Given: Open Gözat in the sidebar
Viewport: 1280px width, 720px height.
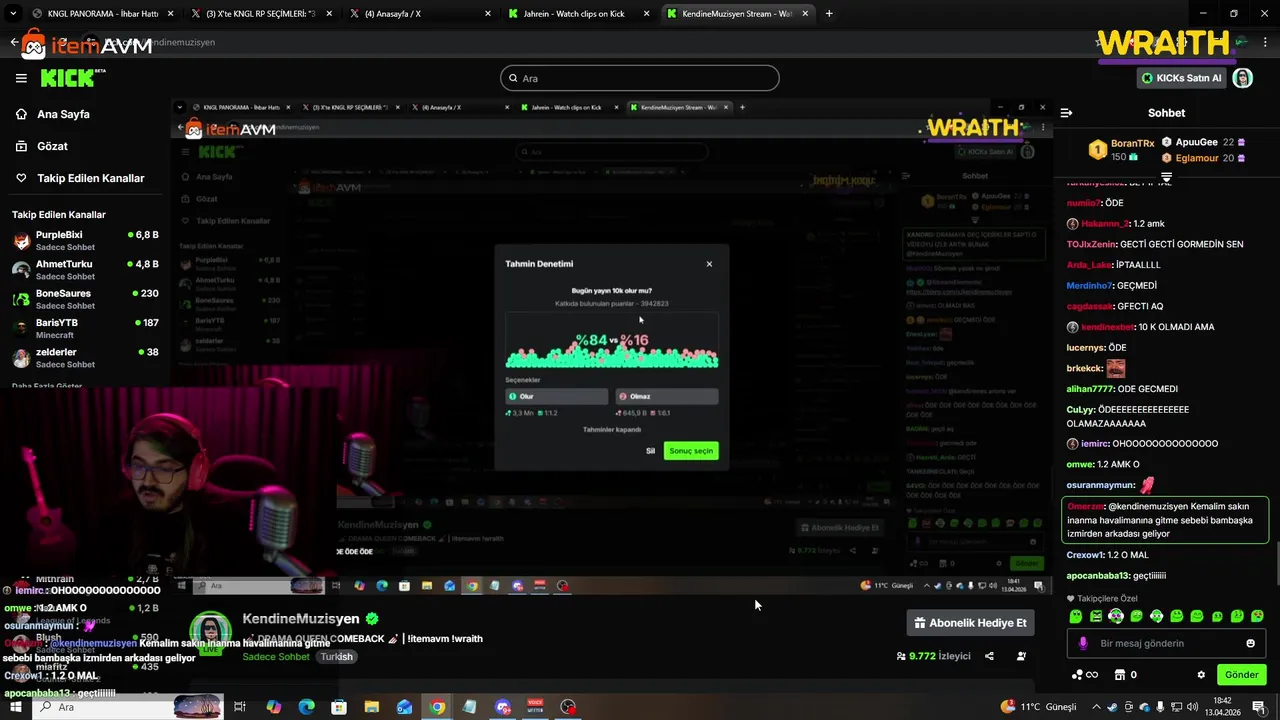Looking at the screenshot, I should (x=52, y=146).
